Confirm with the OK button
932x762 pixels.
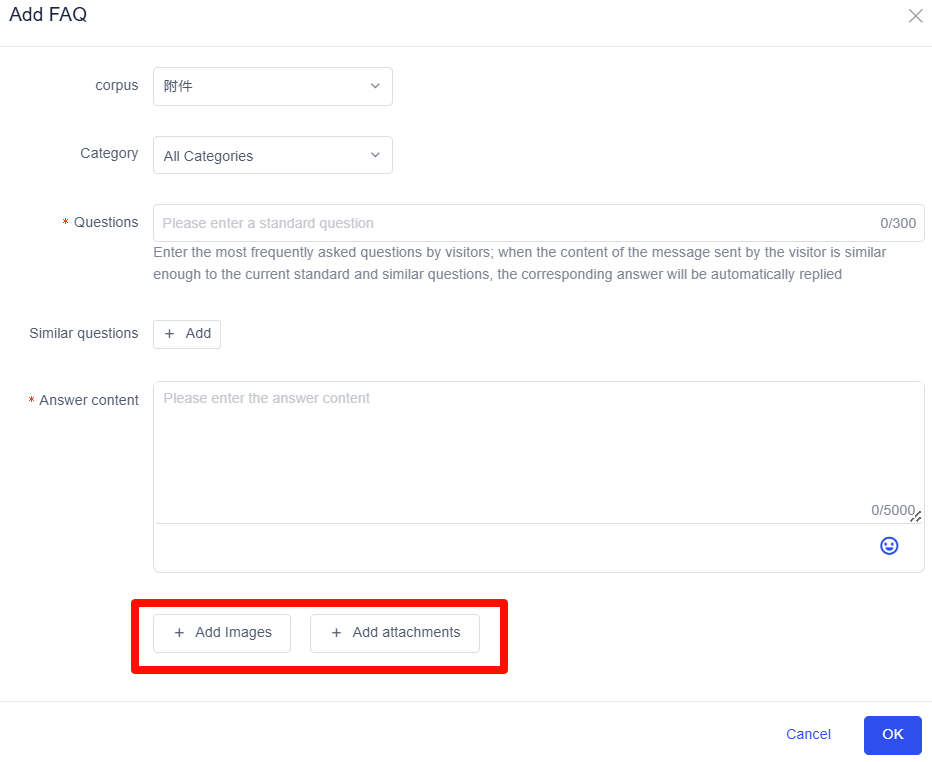892,734
